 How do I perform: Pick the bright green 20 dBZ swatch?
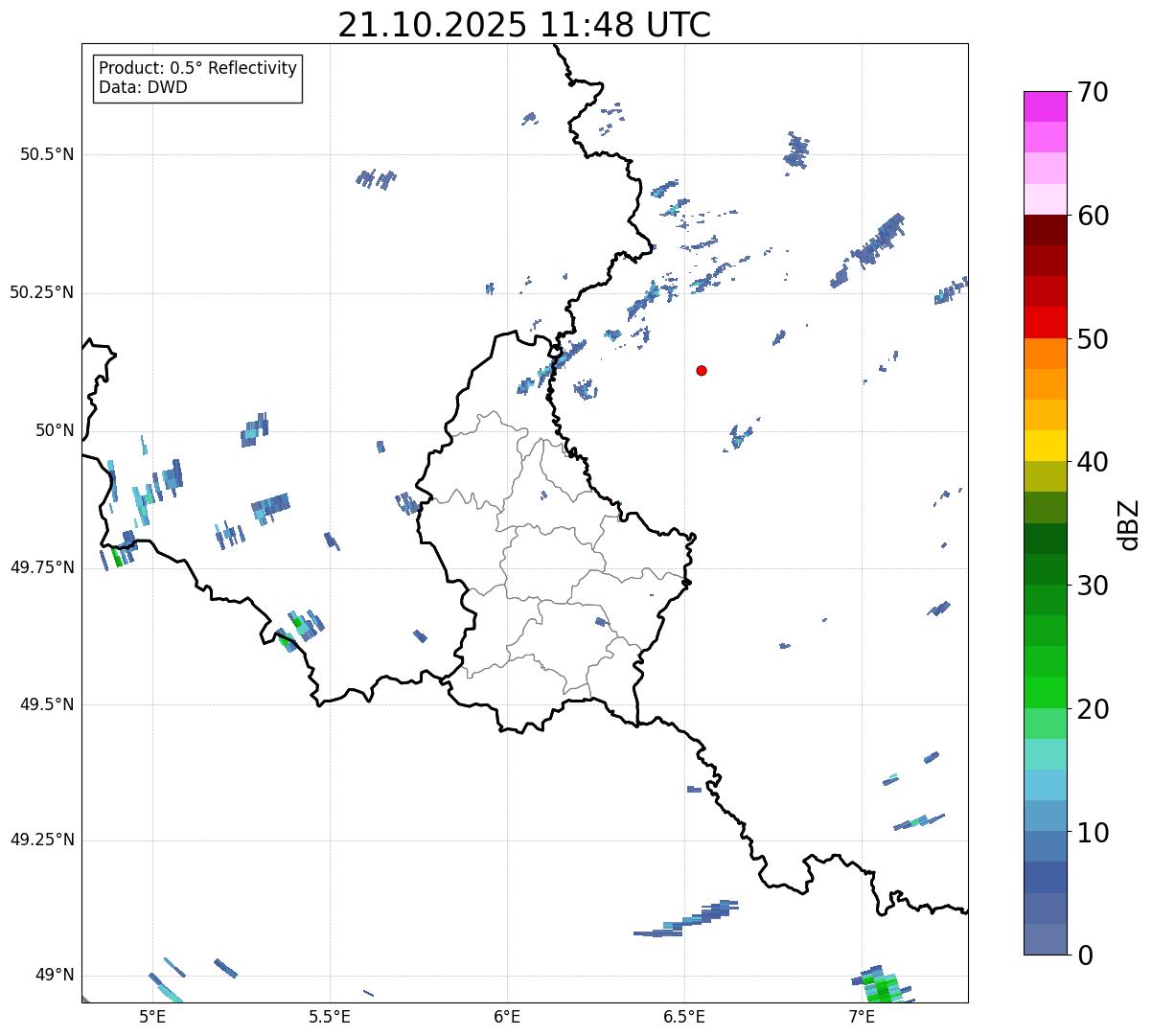point(1046,693)
